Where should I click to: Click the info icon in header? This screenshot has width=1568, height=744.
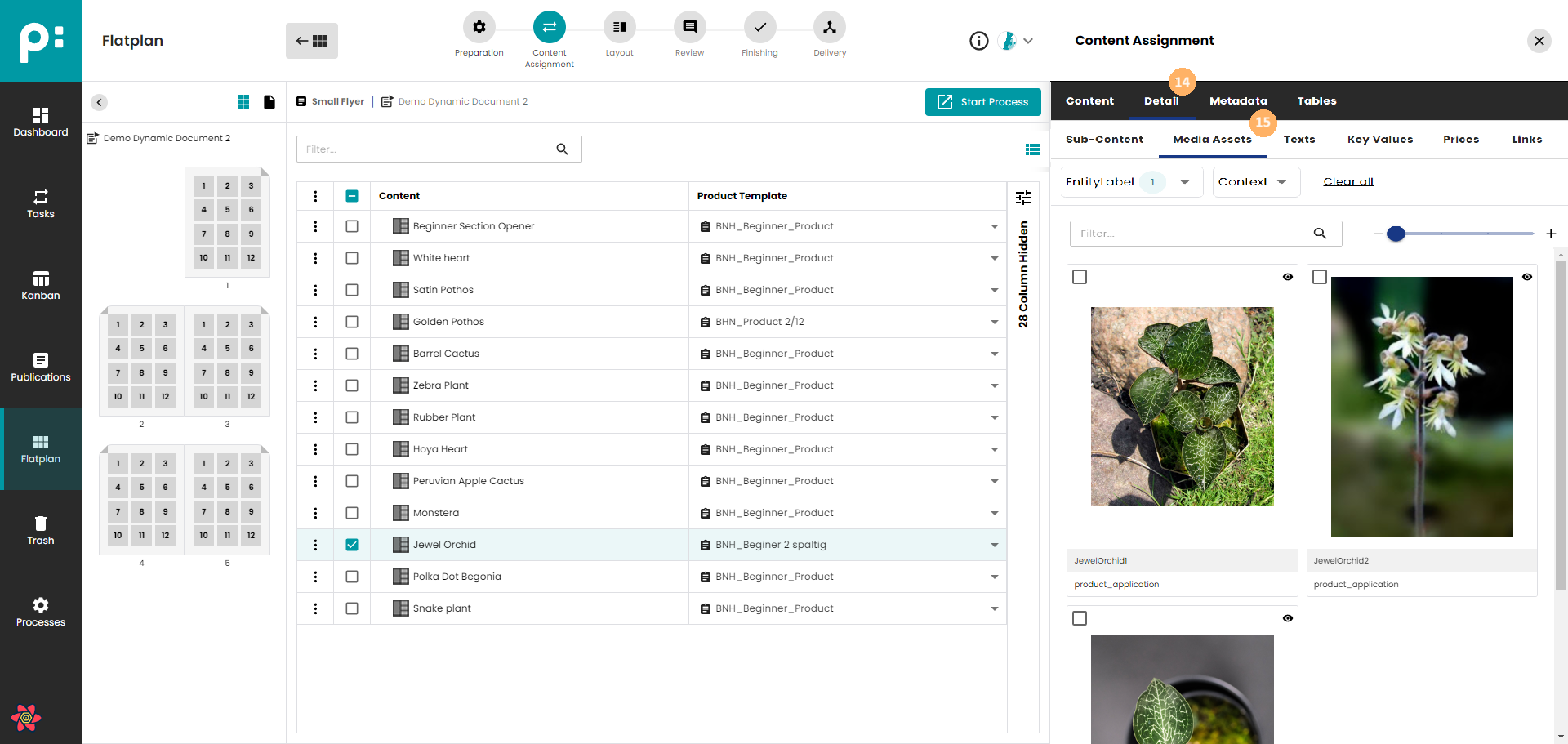[978, 41]
